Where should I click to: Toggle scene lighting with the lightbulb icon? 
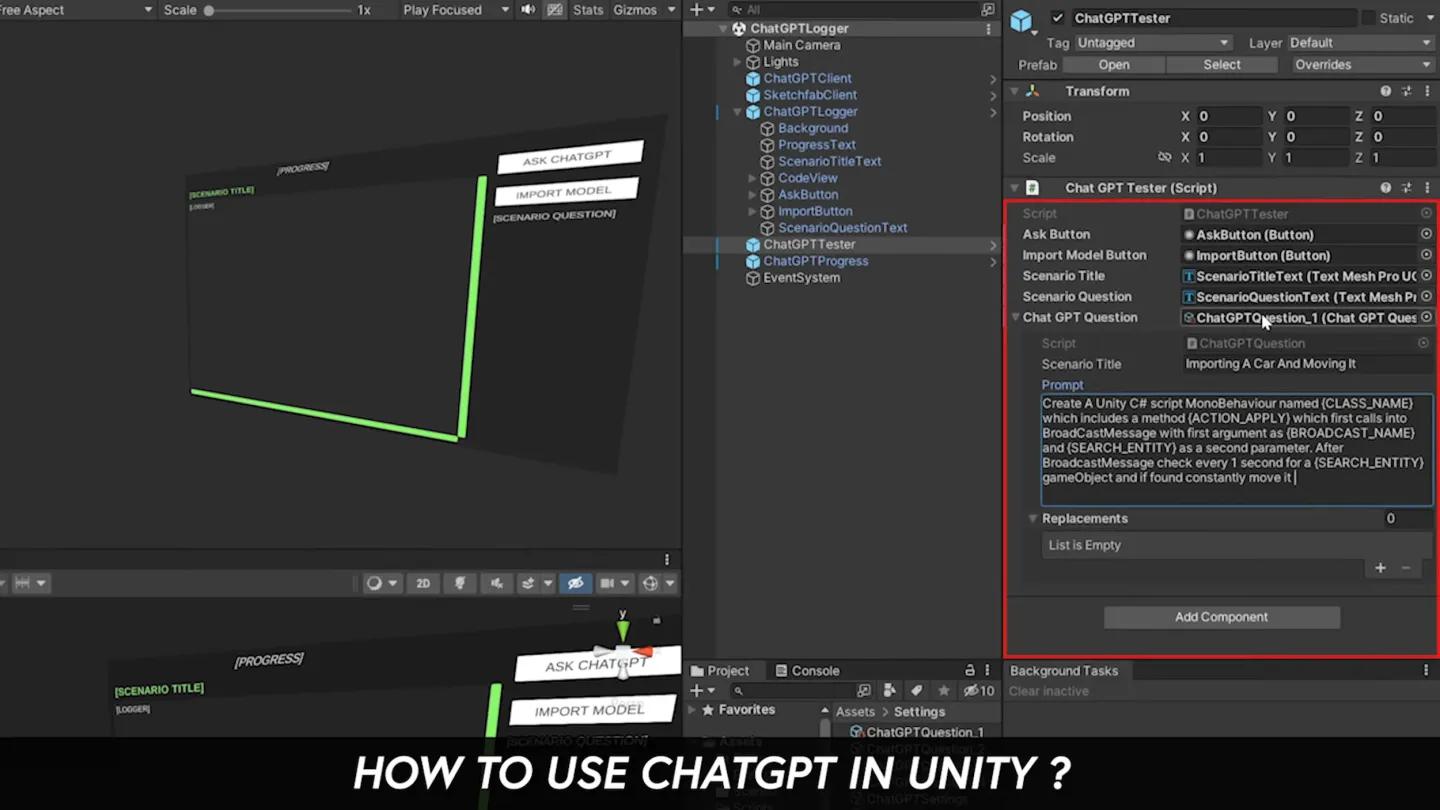[x=460, y=583]
